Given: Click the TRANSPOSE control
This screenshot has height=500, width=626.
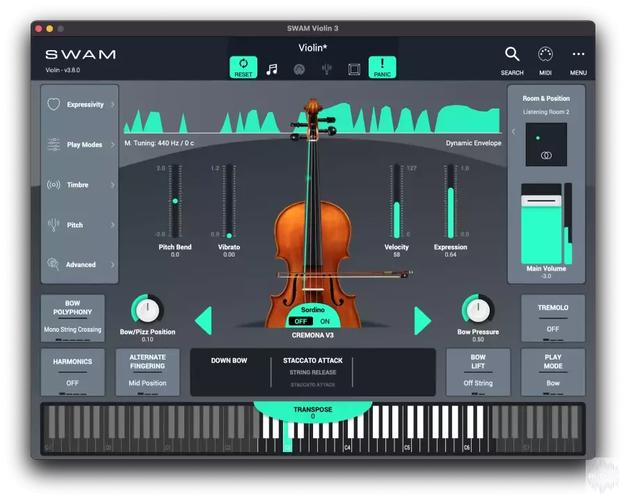Looking at the screenshot, I should (313, 412).
